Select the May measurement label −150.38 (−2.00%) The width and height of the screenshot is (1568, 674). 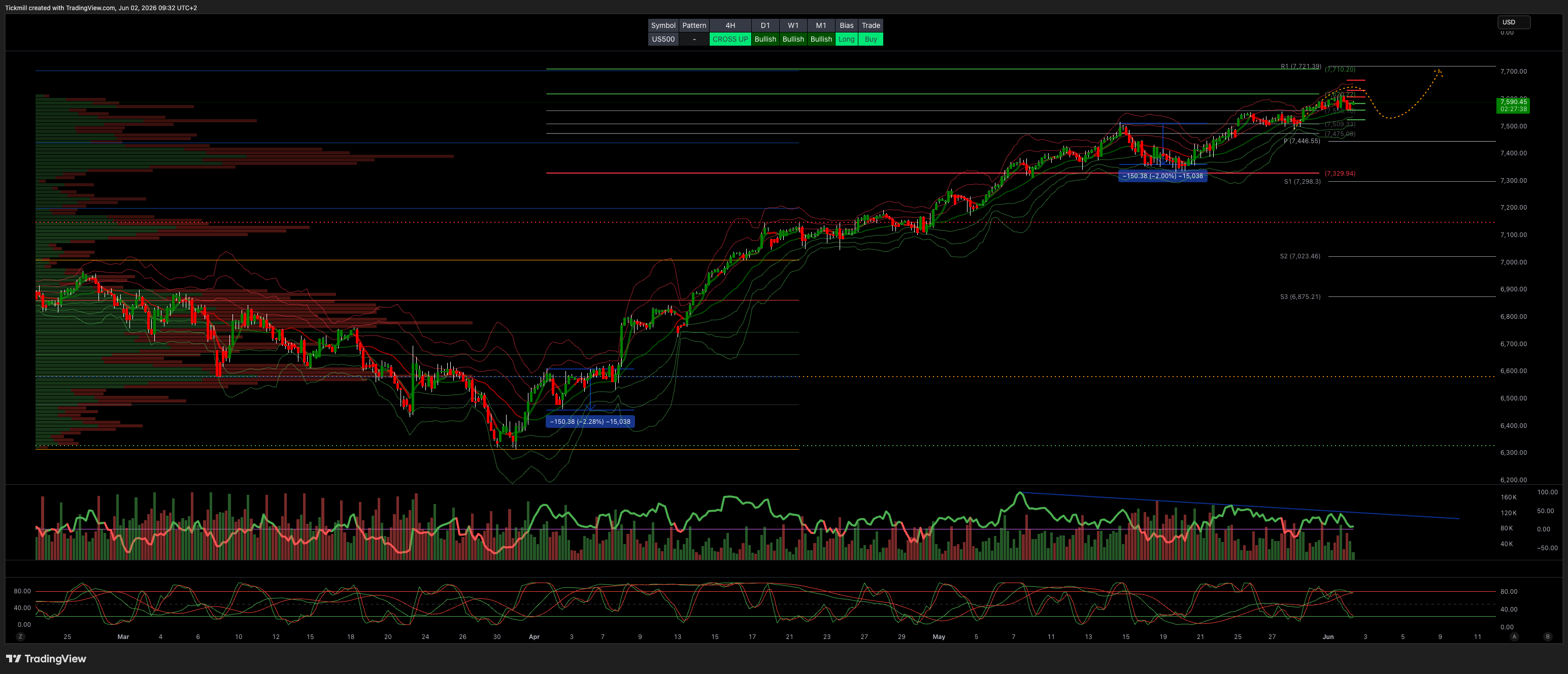(1162, 176)
